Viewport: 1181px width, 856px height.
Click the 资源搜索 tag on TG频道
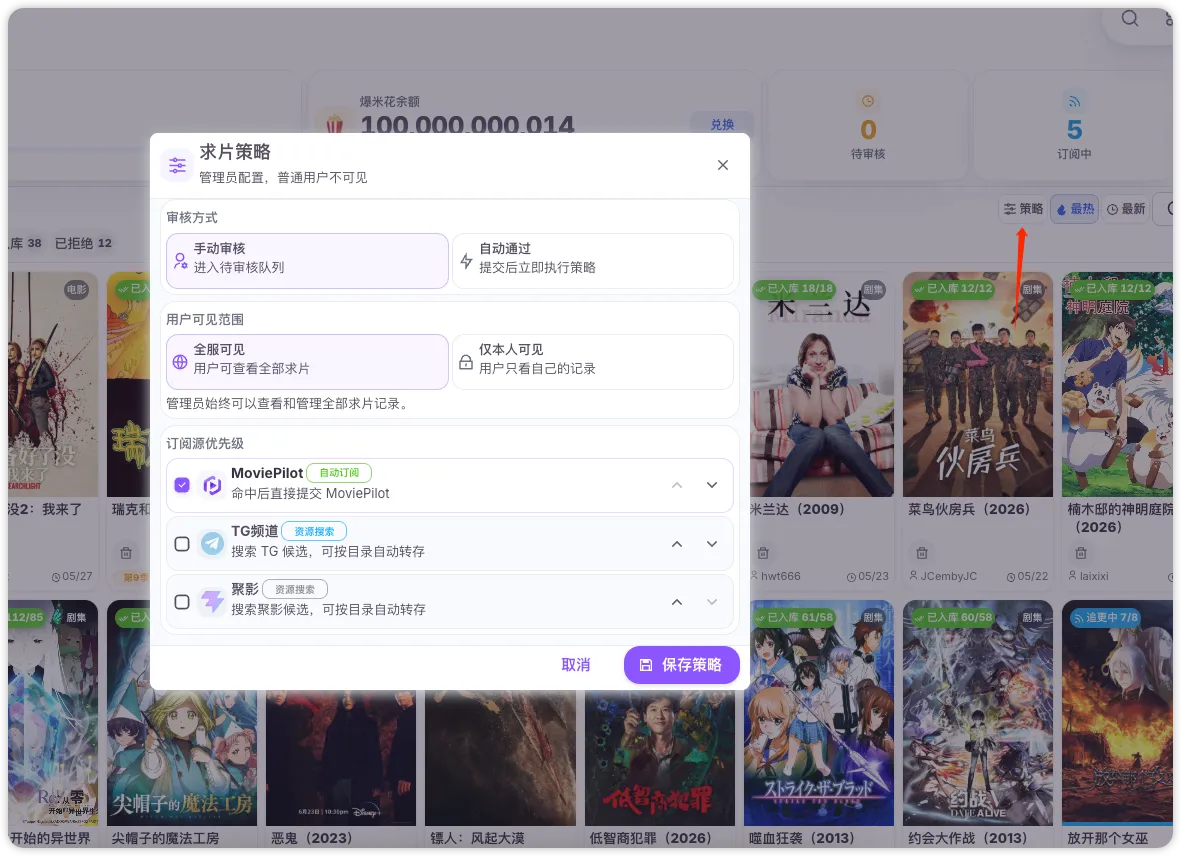(314, 531)
